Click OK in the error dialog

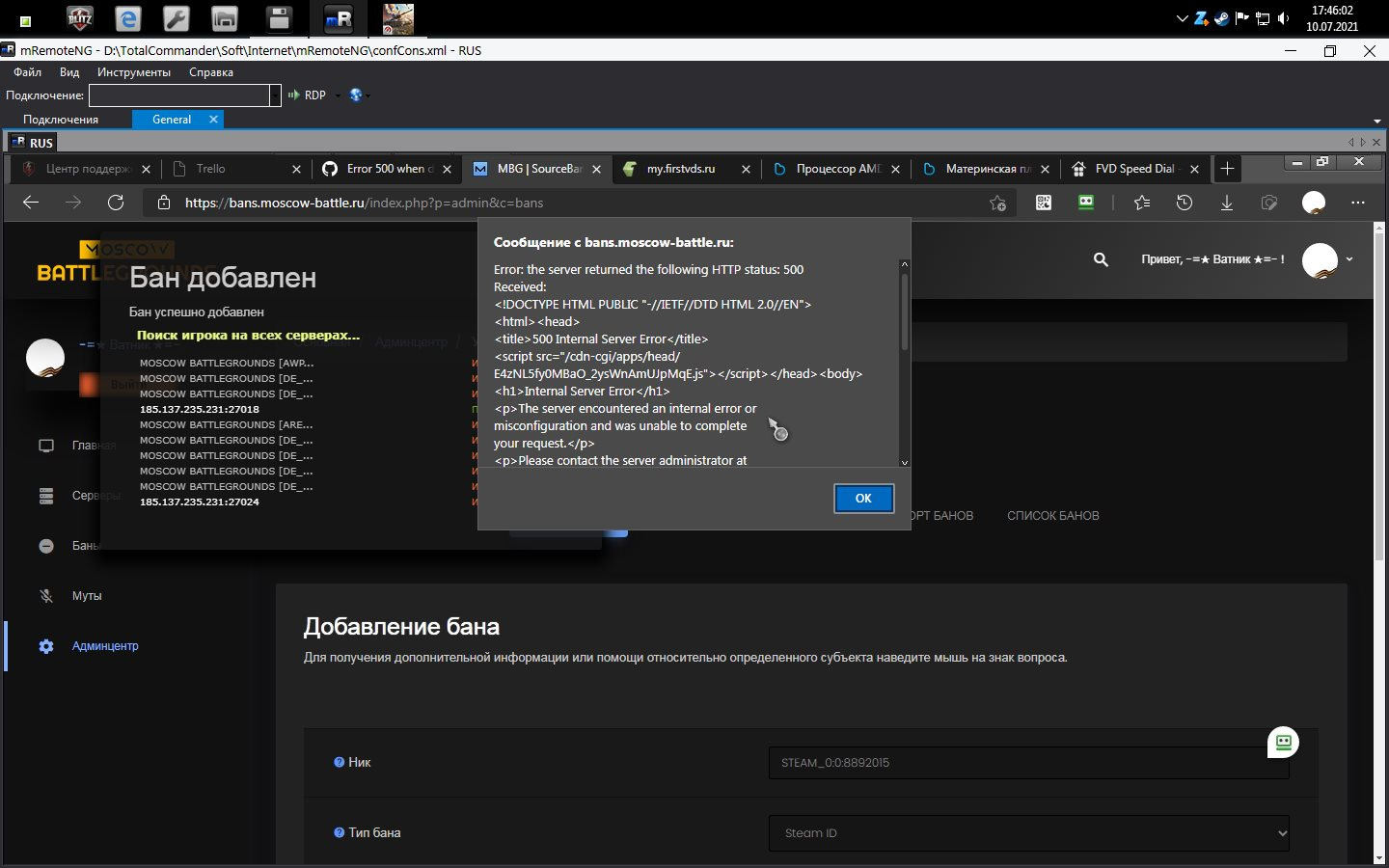click(x=863, y=499)
